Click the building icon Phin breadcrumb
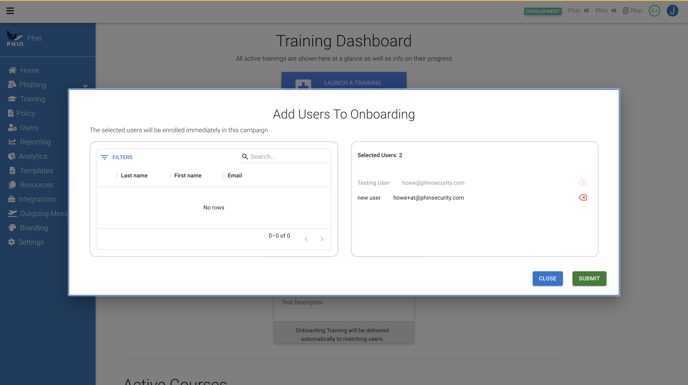Image resolution: width=688 pixels, height=385 pixels. coord(632,11)
